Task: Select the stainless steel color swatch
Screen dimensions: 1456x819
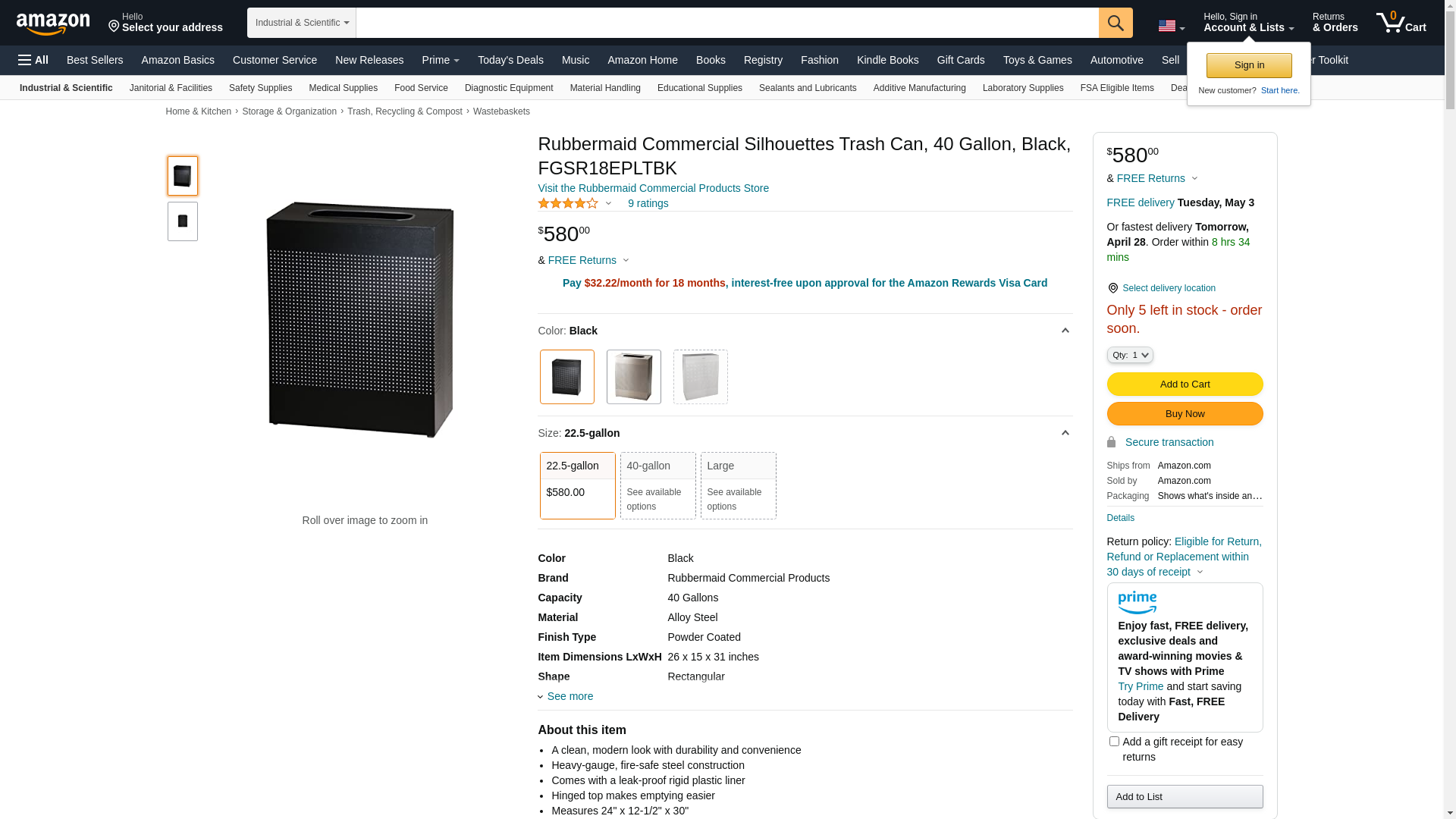Action: pos(633,377)
